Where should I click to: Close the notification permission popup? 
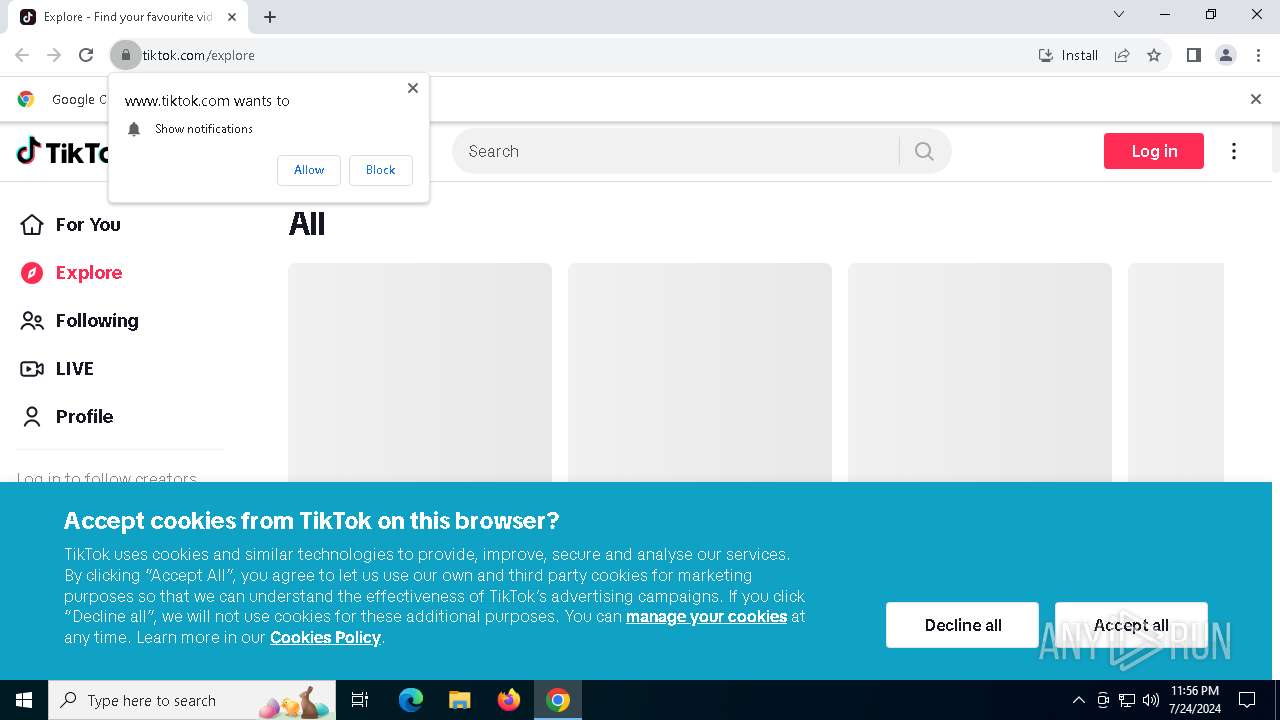click(x=413, y=88)
